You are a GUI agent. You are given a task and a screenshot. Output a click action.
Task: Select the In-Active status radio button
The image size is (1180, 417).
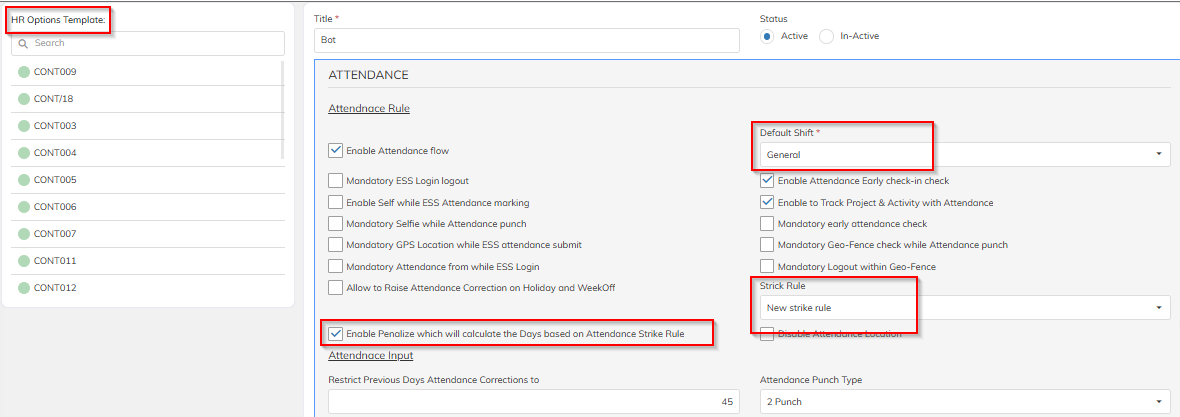tap(826, 36)
